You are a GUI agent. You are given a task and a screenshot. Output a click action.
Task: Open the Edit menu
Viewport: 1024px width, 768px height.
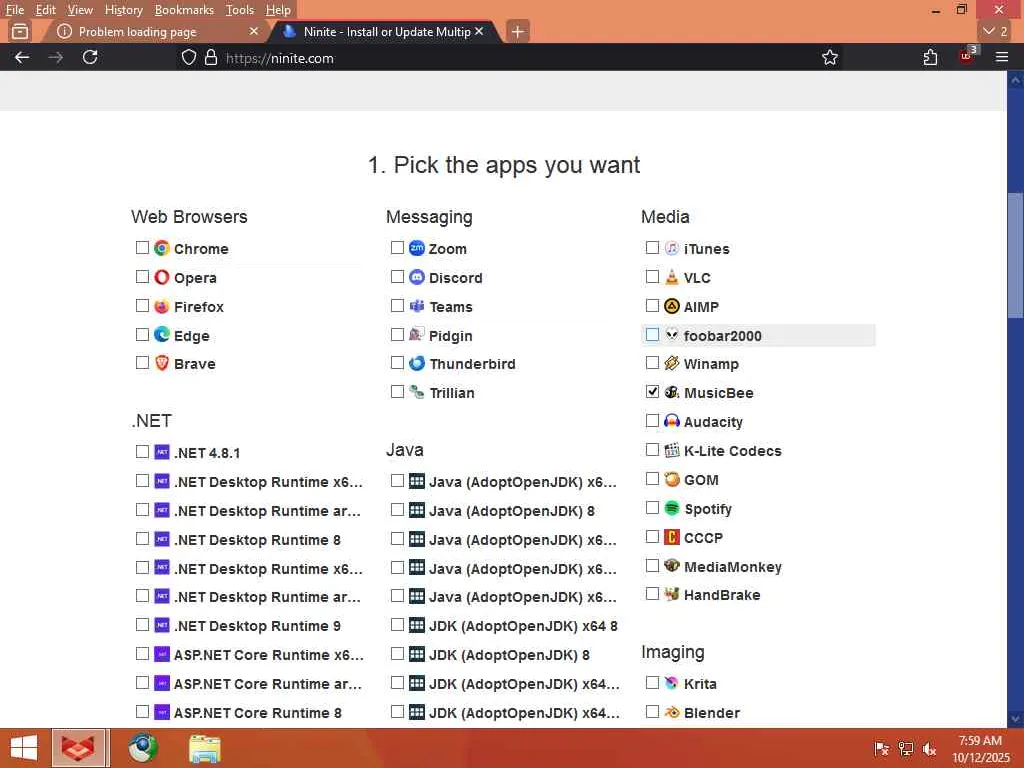[45, 10]
